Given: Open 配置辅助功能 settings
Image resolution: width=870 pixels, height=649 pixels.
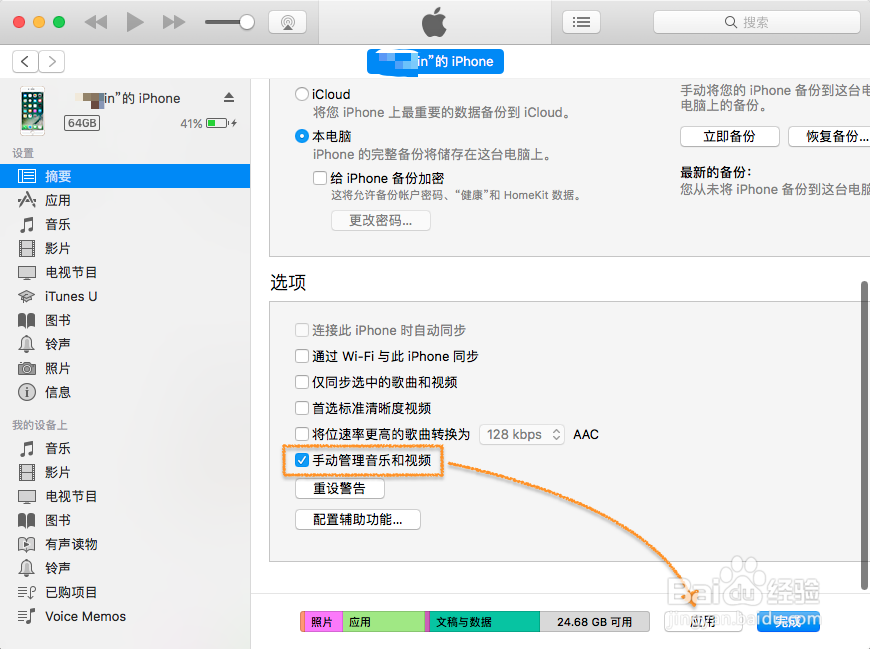Looking at the screenshot, I should pyautogui.click(x=357, y=519).
